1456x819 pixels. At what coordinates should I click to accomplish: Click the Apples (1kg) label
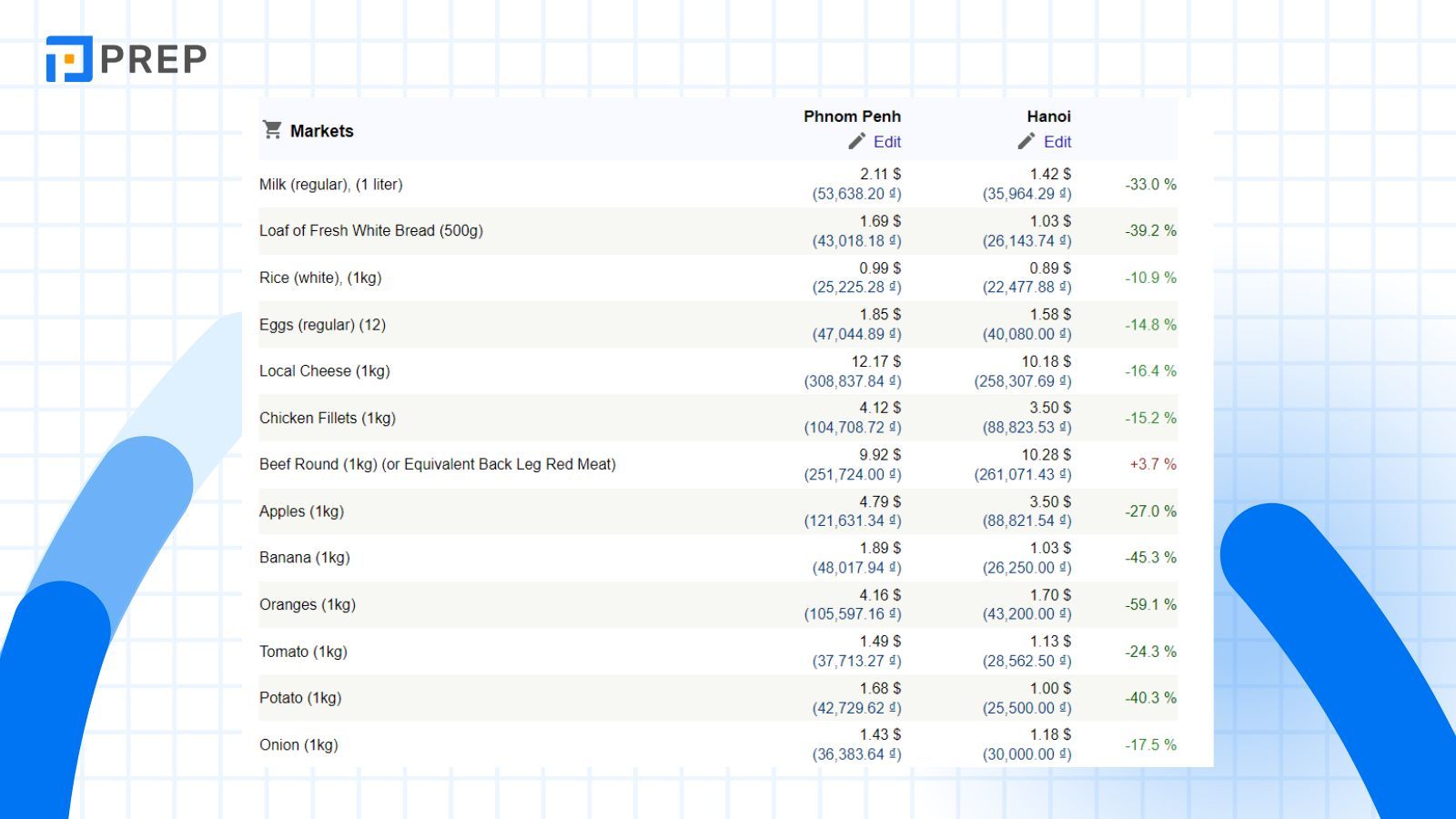pos(302,511)
